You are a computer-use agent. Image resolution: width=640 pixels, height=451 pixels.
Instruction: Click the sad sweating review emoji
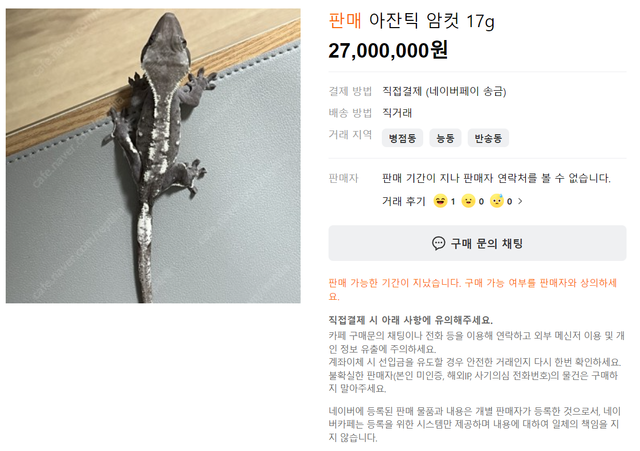(x=497, y=201)
